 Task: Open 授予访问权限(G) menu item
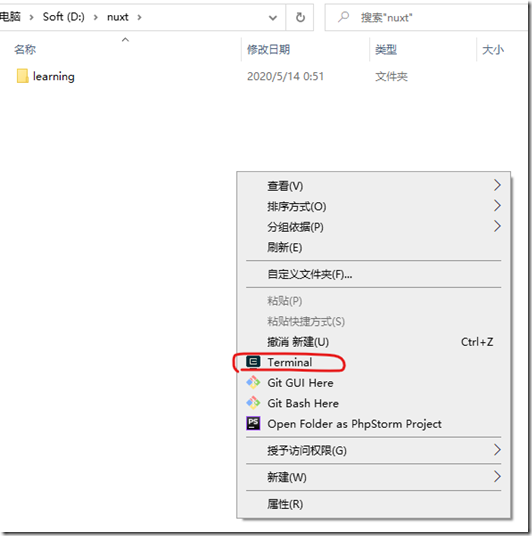373,451
